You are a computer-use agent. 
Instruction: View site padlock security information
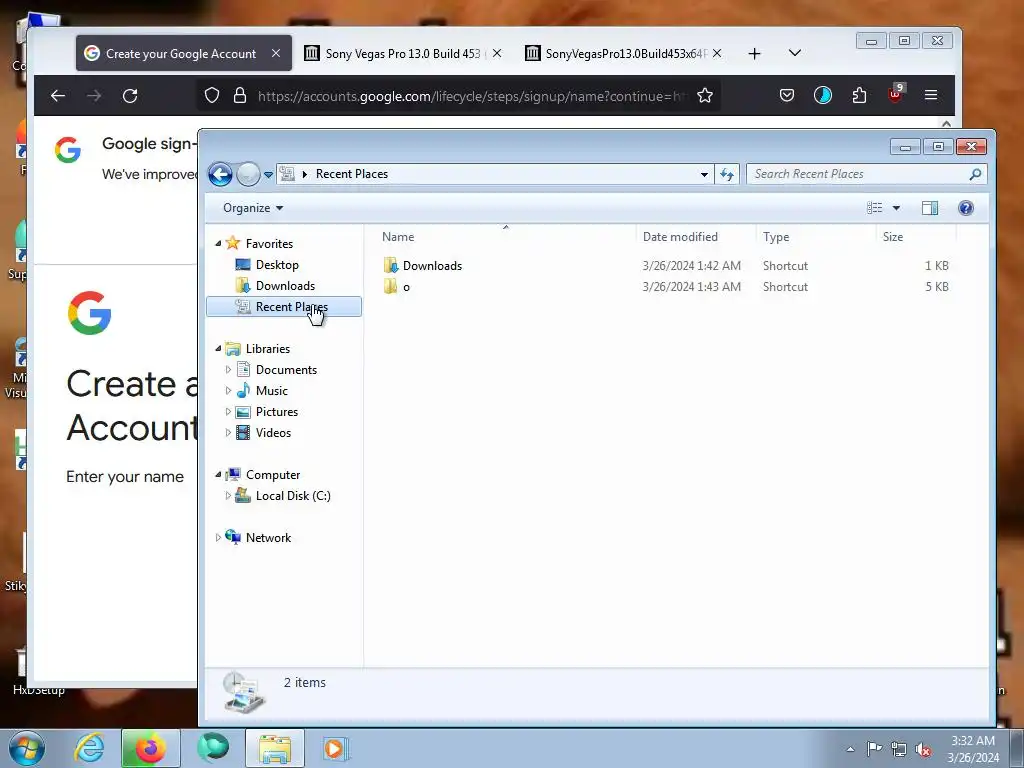(240, 96)
